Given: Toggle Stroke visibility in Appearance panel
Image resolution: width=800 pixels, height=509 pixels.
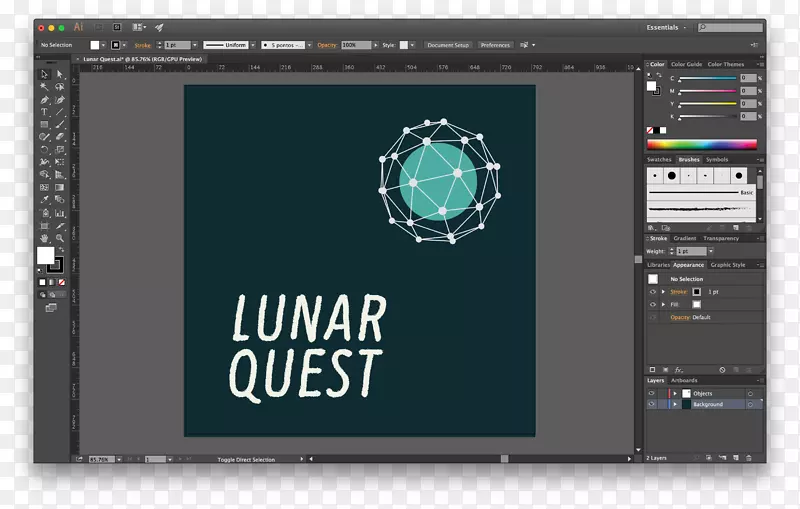Looking at the screenshot, I should tap(652, 292).
